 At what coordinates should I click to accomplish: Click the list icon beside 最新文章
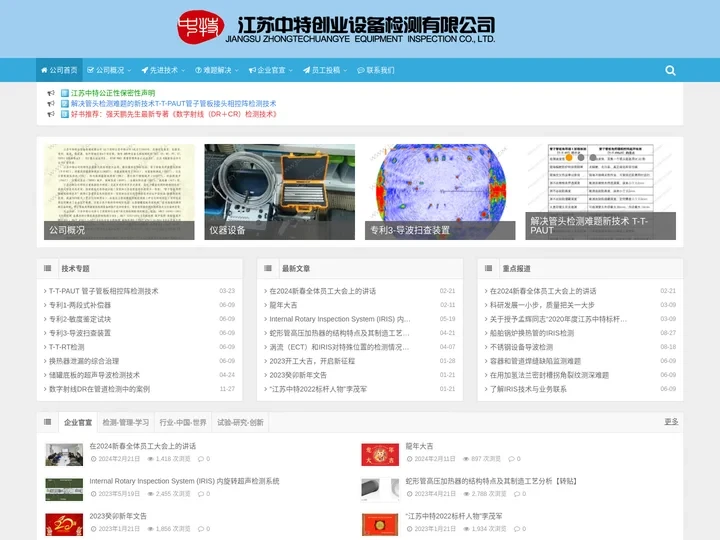[268, 268]
